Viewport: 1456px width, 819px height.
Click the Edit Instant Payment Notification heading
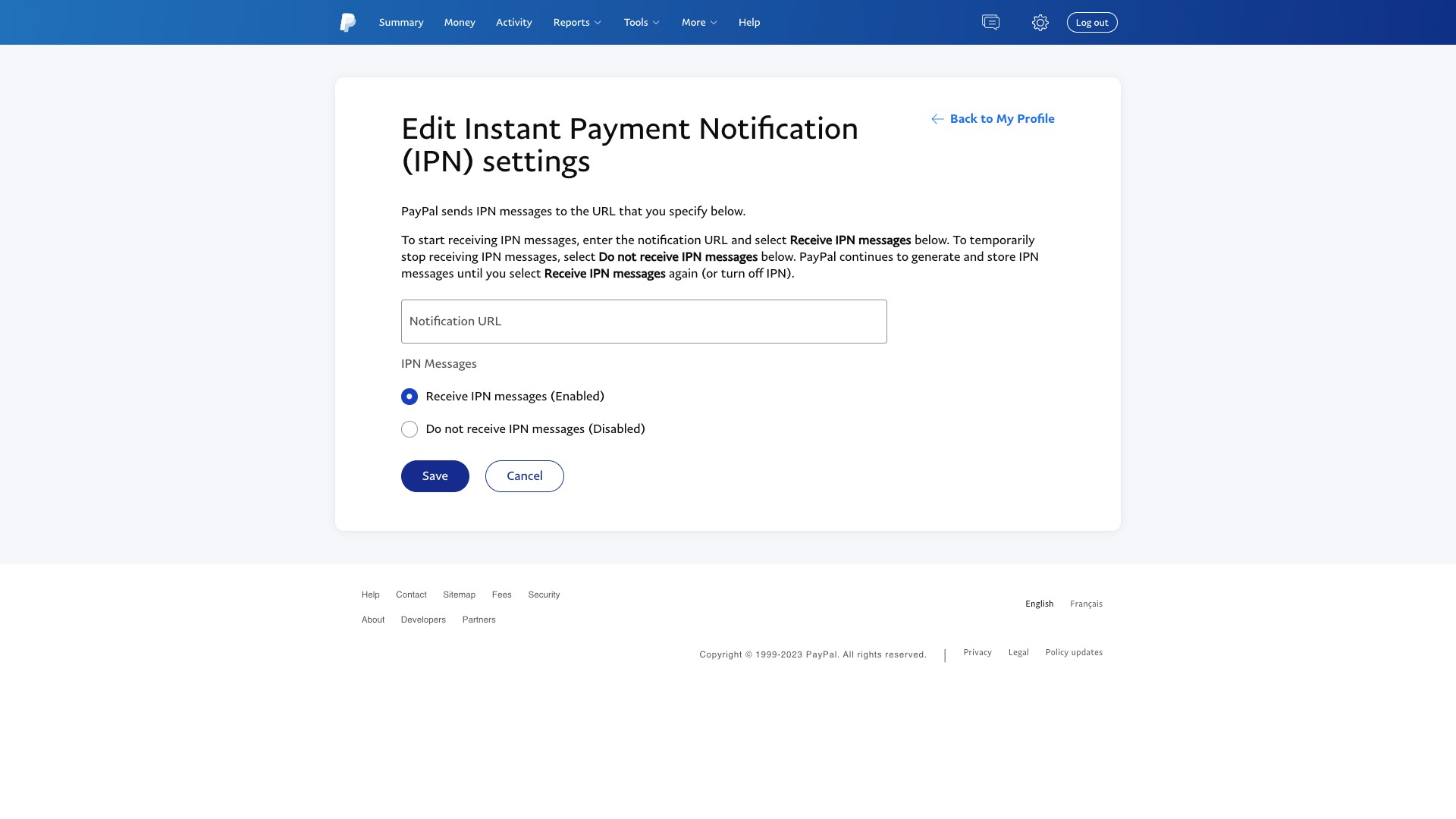[x=629, y=145]
